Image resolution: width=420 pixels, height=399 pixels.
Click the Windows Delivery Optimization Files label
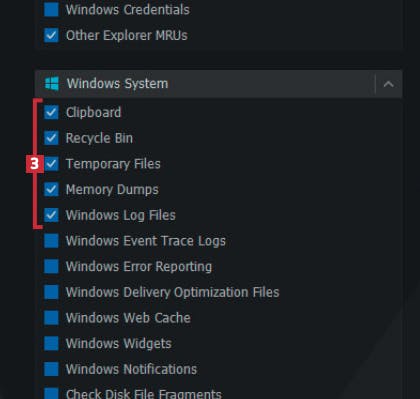(x=173, y=292)
